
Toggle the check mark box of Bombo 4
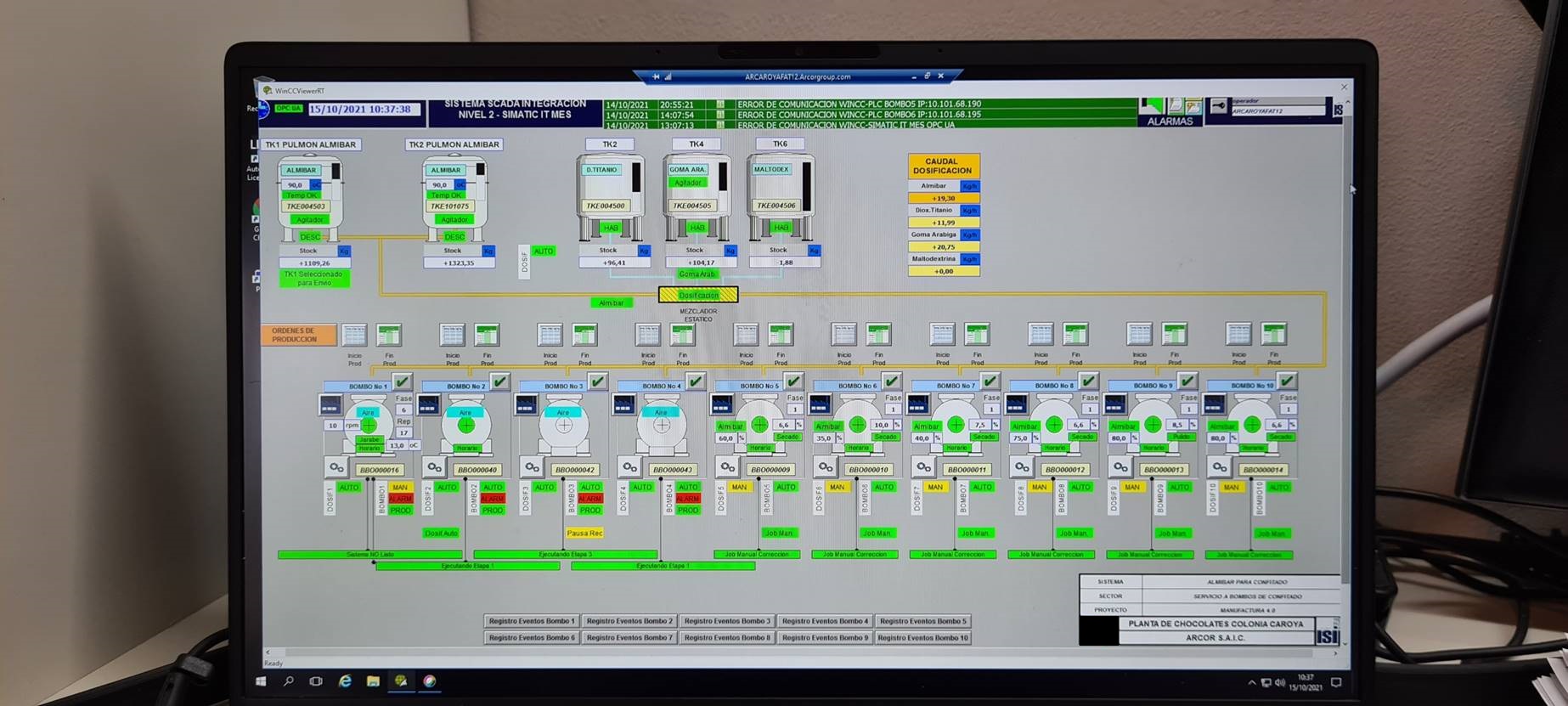pyautogui.click(x=696, y=381)
